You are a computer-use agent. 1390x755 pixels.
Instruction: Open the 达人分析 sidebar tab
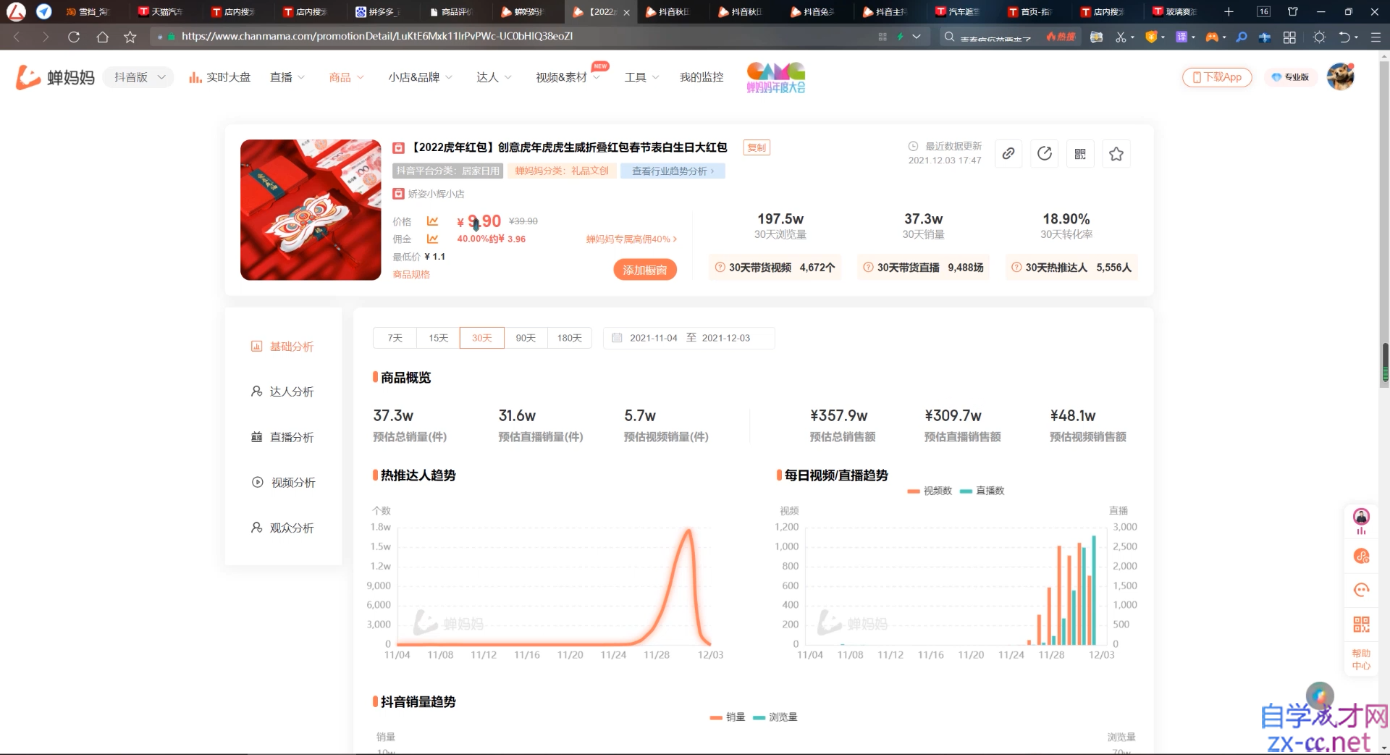(x=282, y=391)
